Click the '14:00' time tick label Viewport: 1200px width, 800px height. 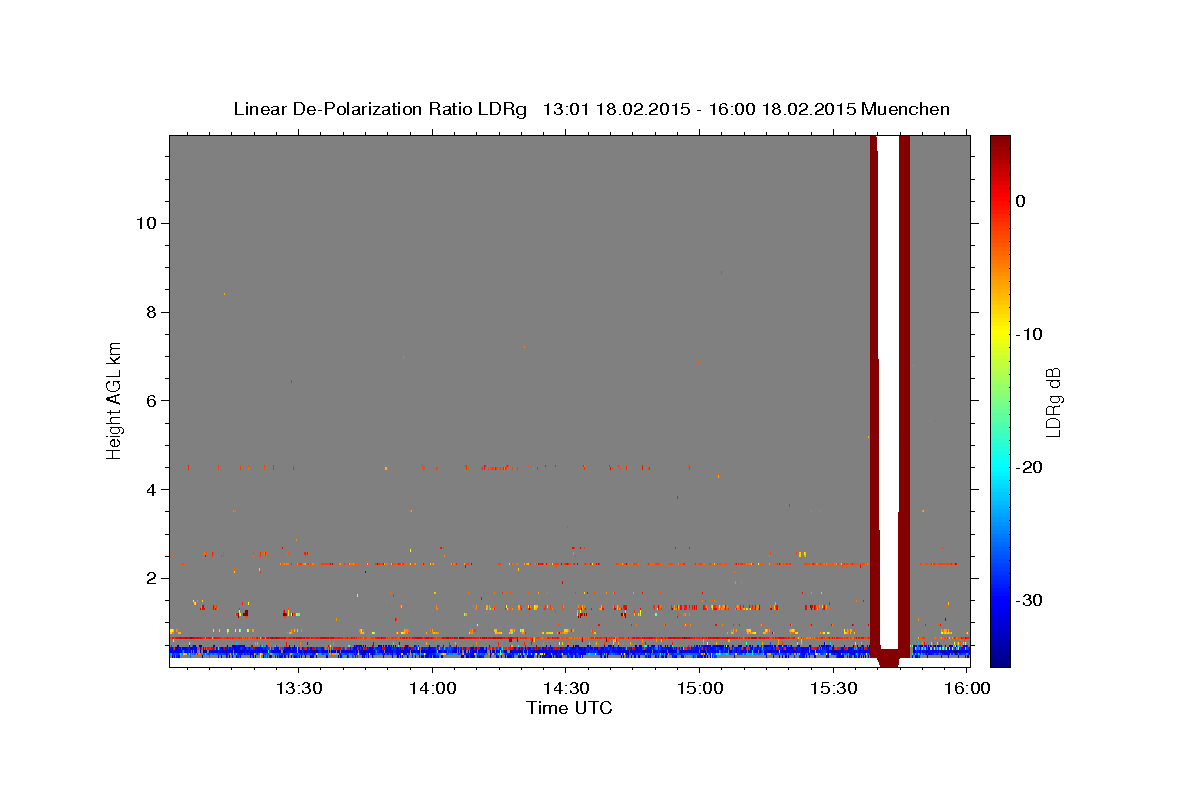tap(432, 689)
